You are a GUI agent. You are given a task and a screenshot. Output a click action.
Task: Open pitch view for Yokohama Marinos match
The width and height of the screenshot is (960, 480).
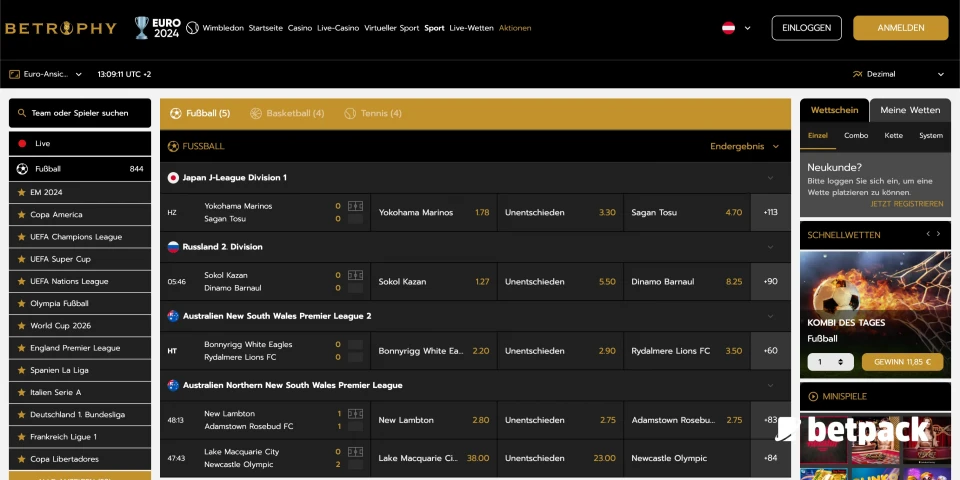click(x=355, y=206)
